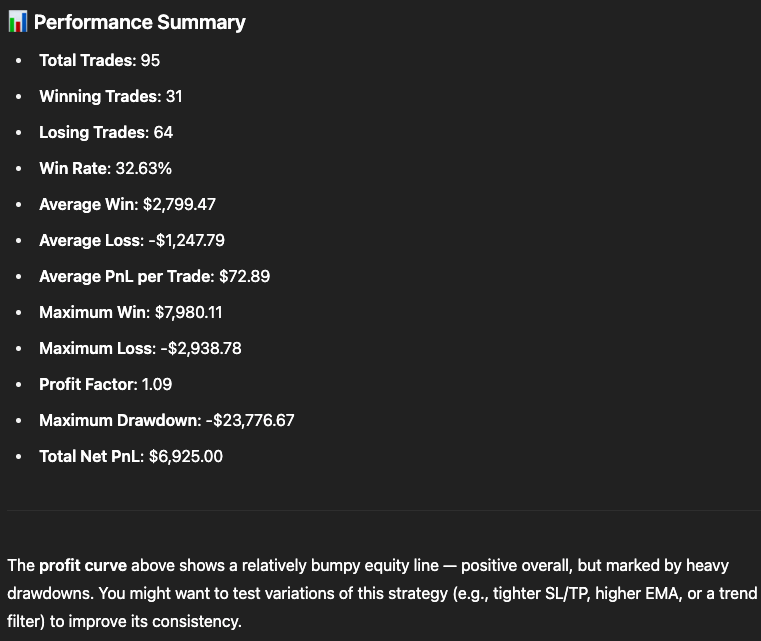Image resolution: width=761 pixels, height=641 pixels.
Task: Click the 'higher EMA' phrase
Action: pyautogui.click(x=636, y=593)
